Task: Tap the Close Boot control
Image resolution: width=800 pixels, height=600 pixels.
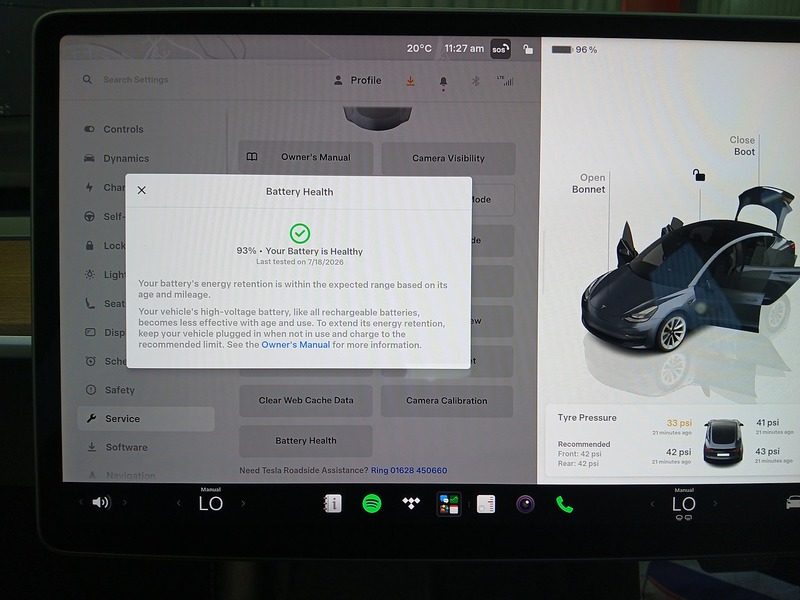Action: 742,146
